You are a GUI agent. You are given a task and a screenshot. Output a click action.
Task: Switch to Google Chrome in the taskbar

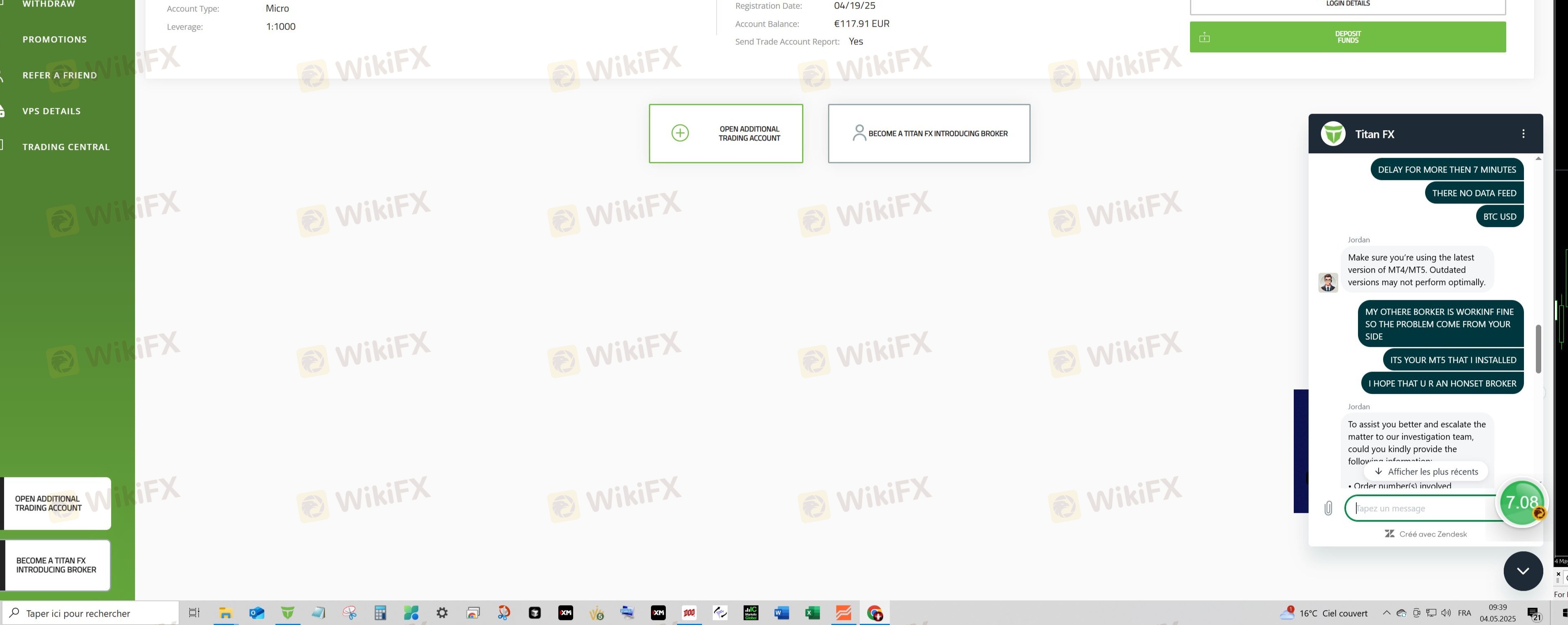(875, 613)
